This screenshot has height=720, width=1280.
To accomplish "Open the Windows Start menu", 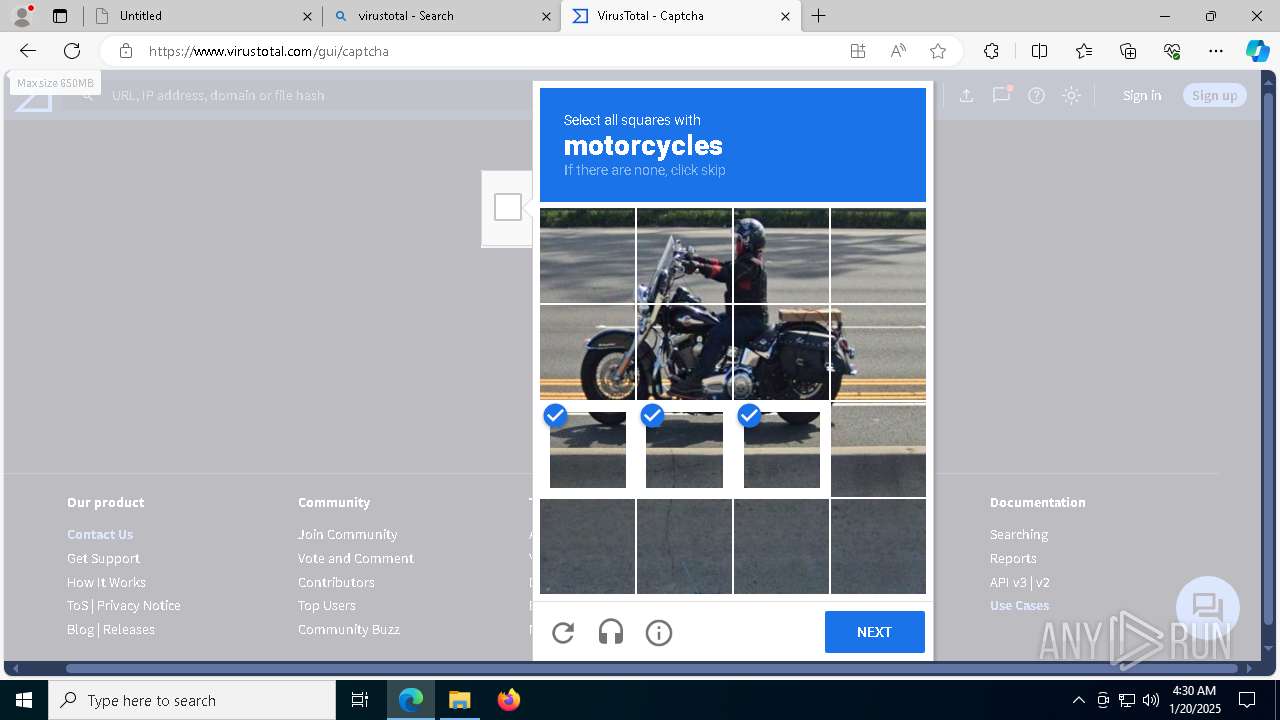I will pyautogui.click(x=23, y=700).
